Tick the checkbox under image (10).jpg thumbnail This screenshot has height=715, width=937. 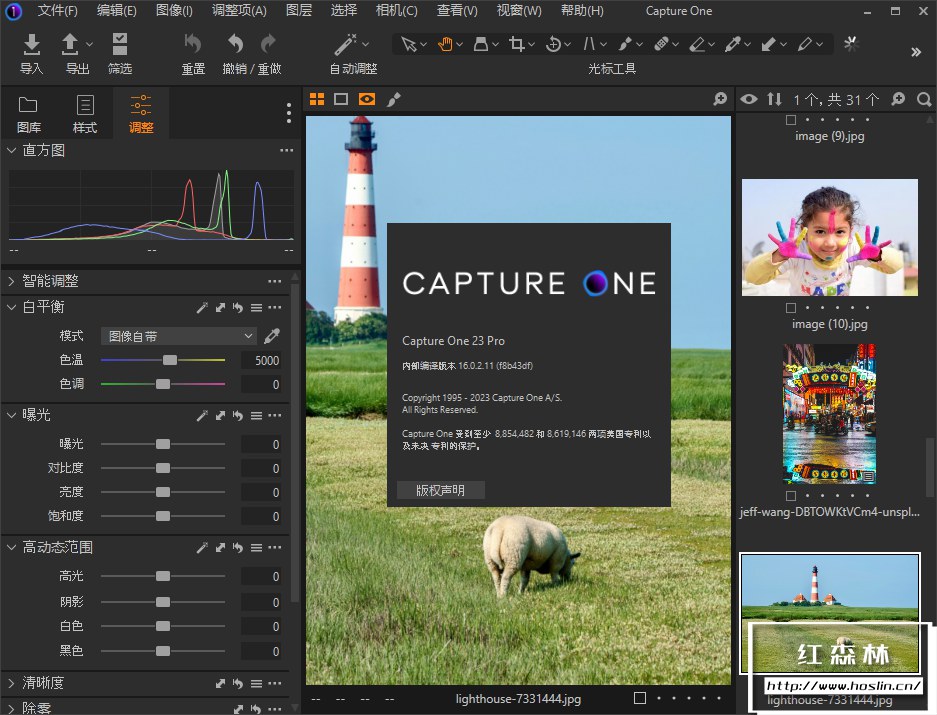[x=791, y=308]
